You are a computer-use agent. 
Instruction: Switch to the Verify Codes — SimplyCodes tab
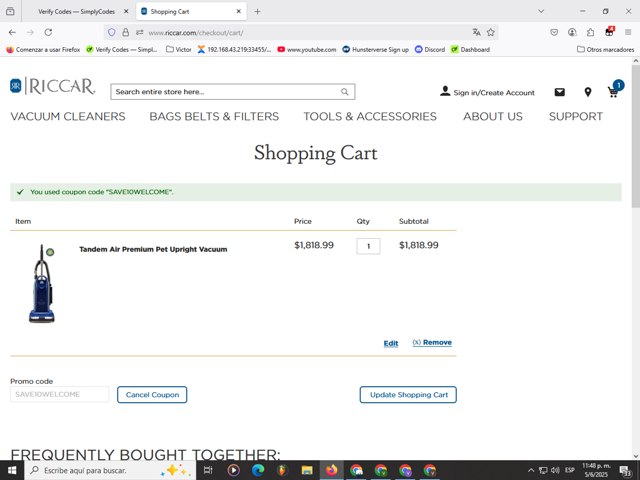(x=76, y=11)
